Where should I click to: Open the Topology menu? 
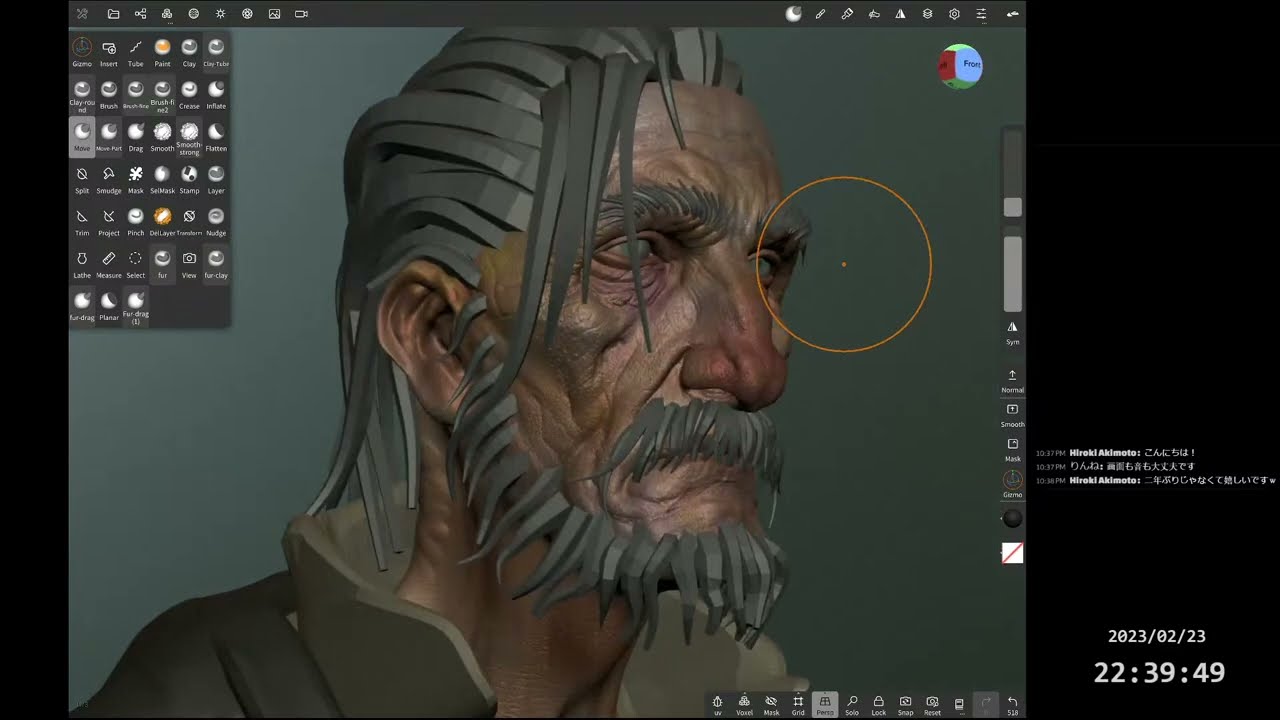pyautogui.click(x=167, y=14)
